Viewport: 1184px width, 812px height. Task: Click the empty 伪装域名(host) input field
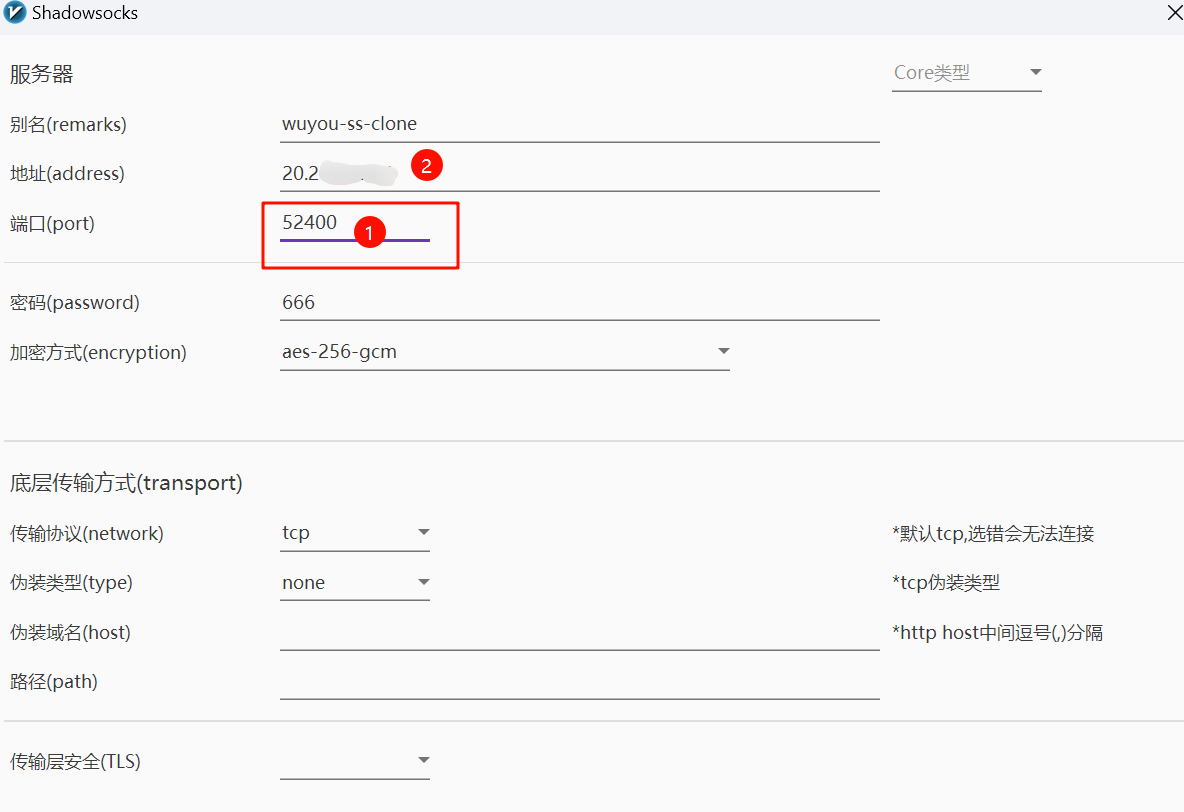[x=580, y=633]
